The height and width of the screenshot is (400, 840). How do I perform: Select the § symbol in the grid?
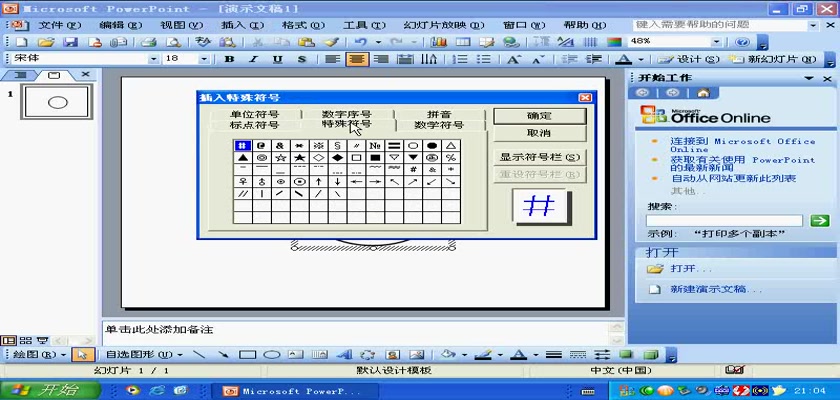(338, 145)
